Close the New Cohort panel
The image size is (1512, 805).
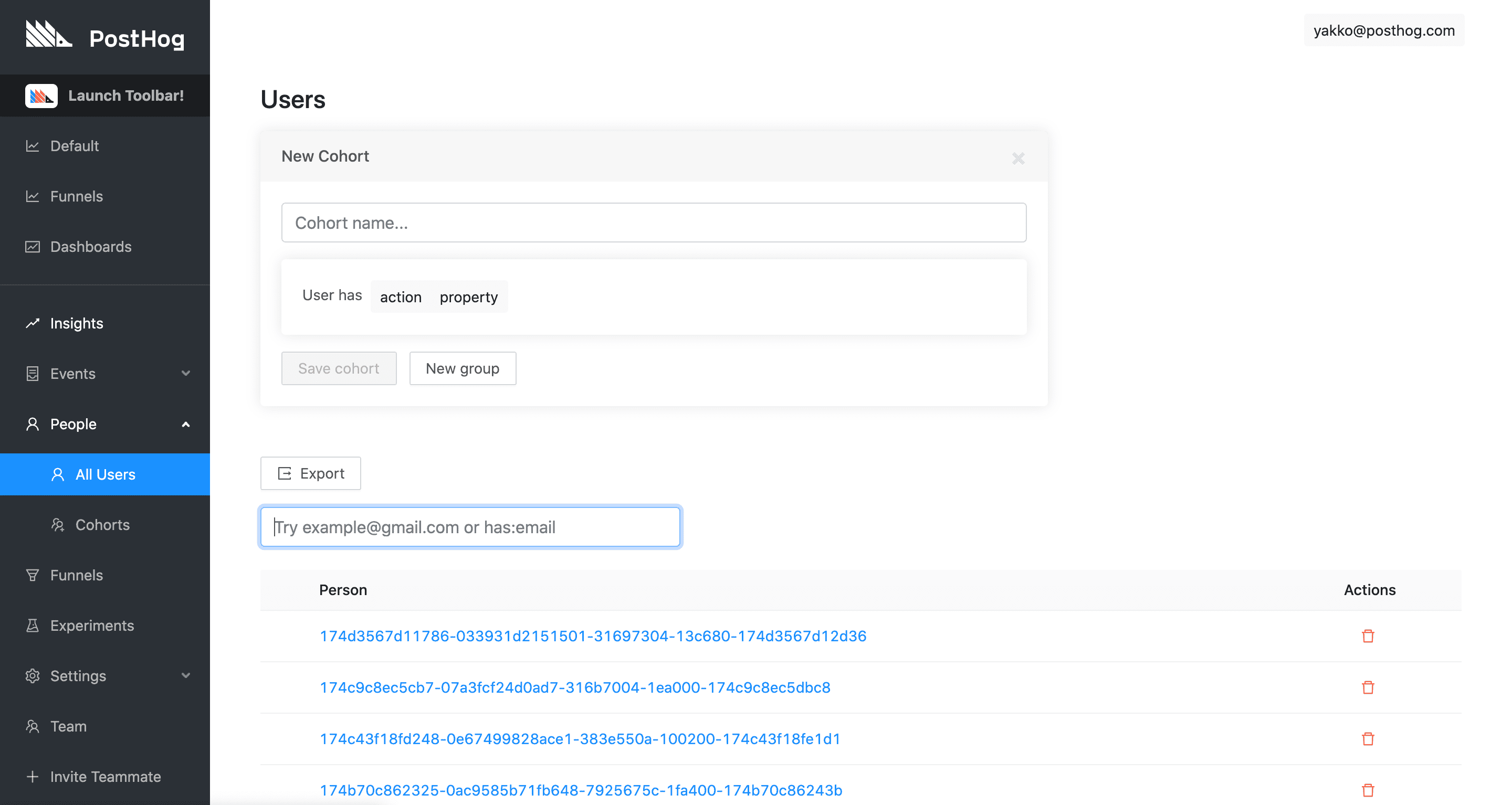(x=1018, y=158)
